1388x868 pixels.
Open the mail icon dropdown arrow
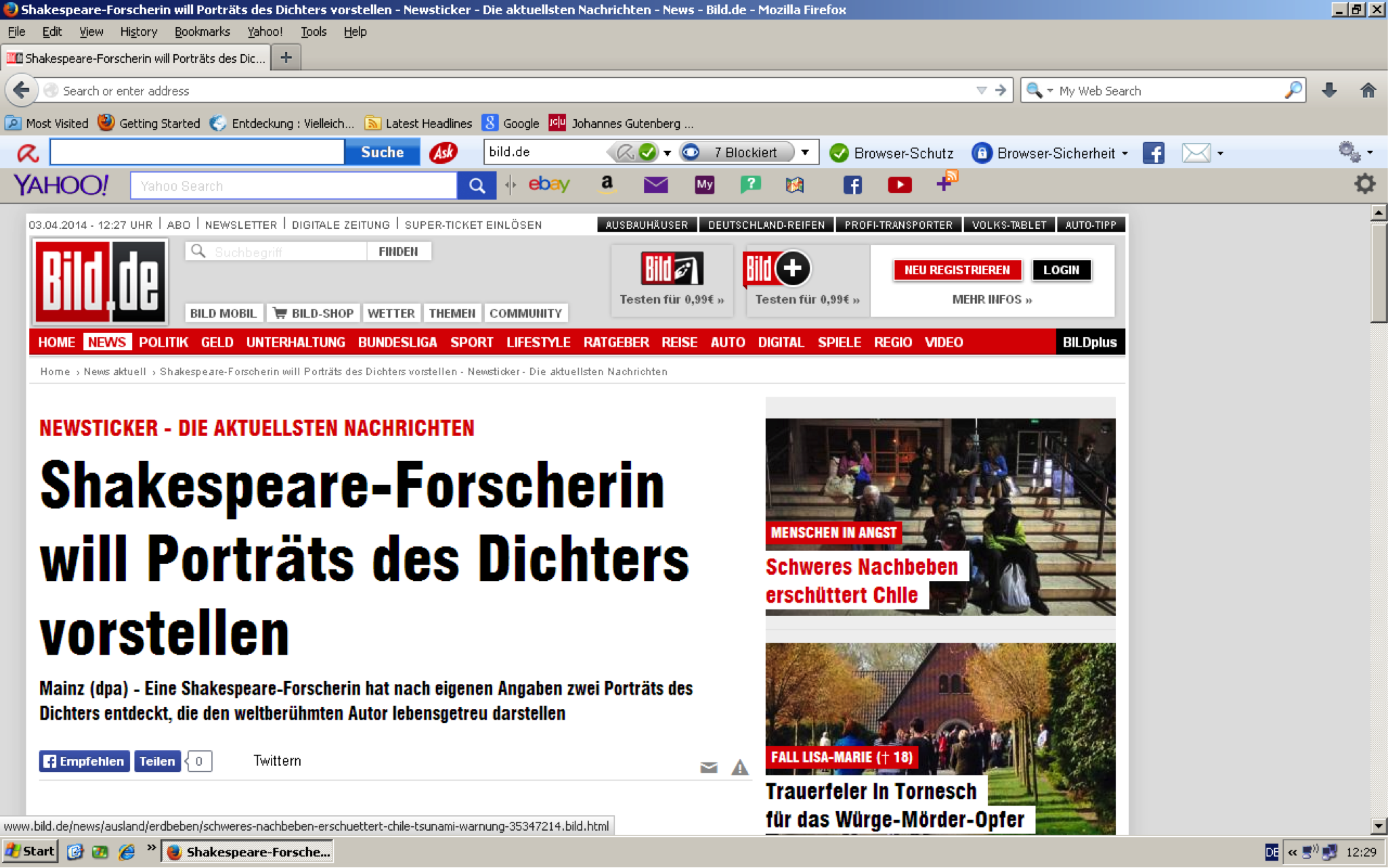[x=1220, y=154]
